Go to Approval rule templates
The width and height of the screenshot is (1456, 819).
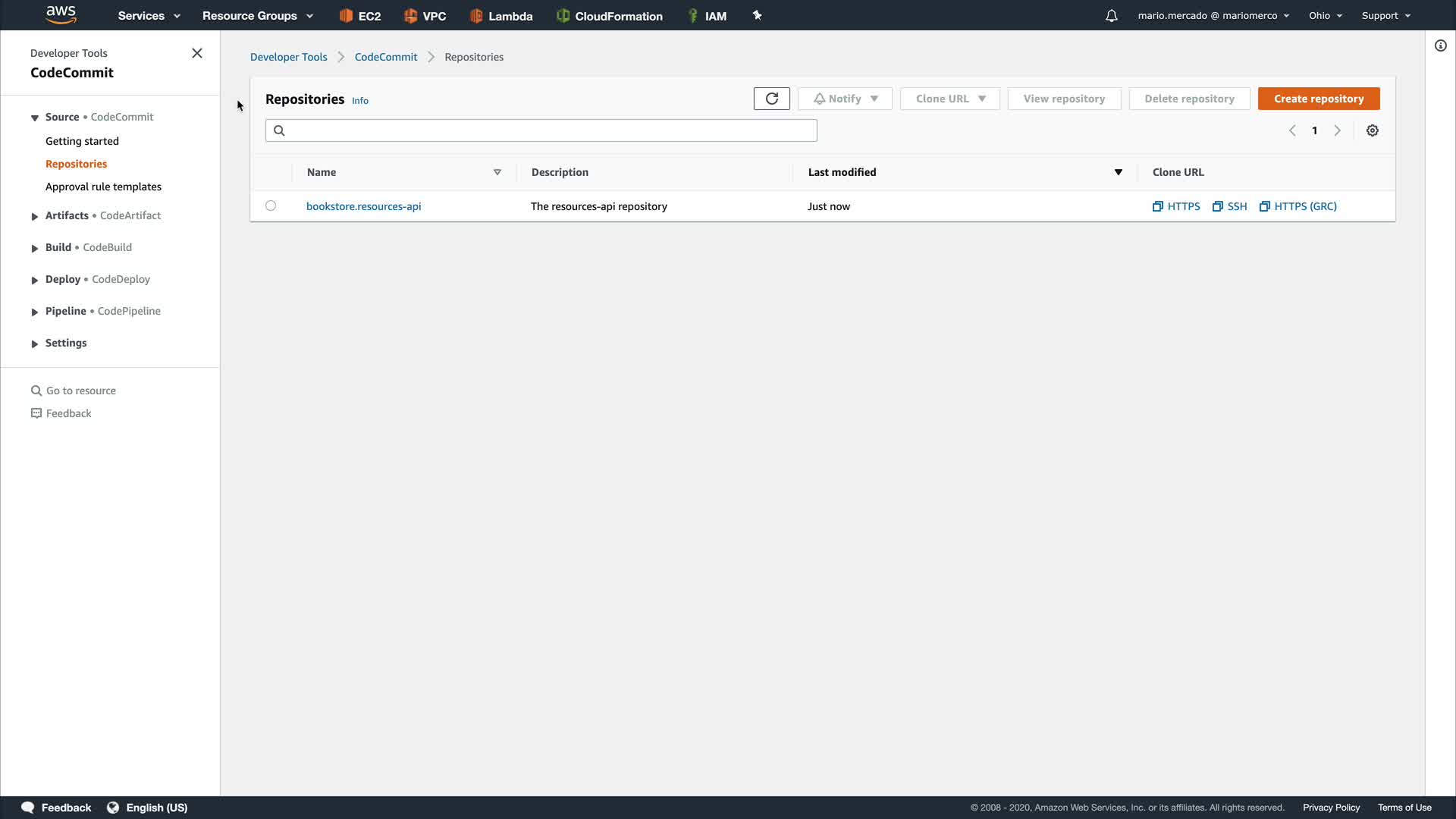(103, 187)
